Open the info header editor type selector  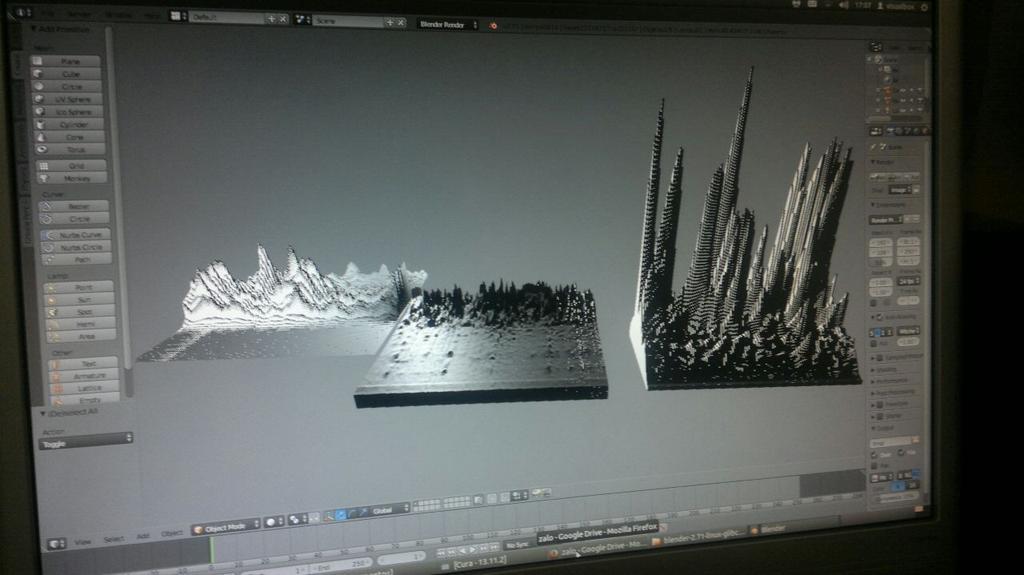click(22, 12)
